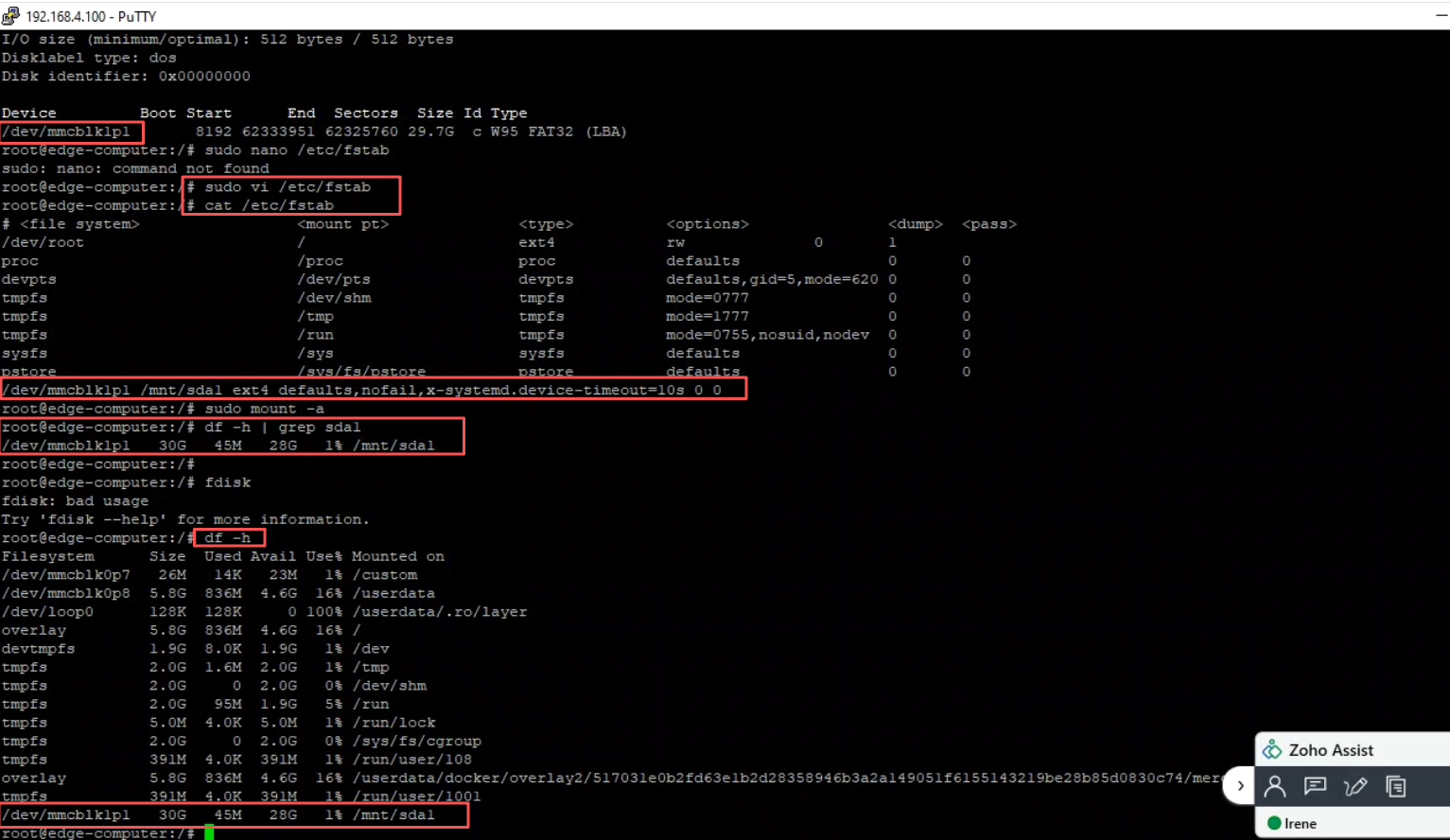
Task: Click the 'df -h | grep sda1' command
Action: coord(283,427)
